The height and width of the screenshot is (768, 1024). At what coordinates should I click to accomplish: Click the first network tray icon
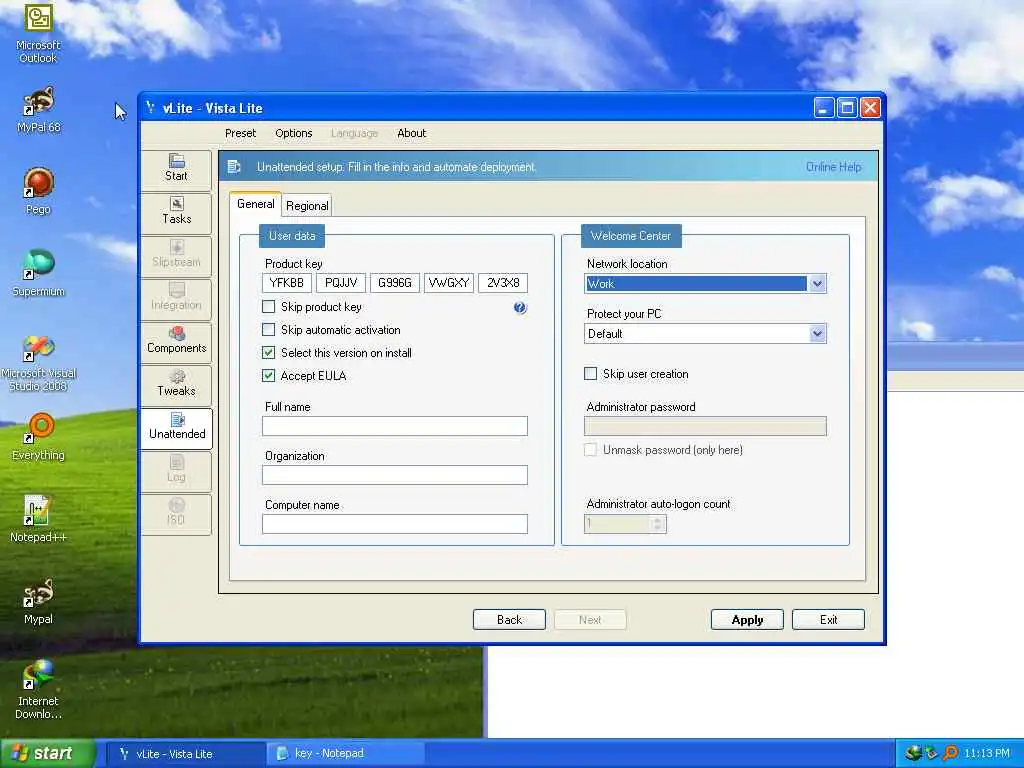914,753
